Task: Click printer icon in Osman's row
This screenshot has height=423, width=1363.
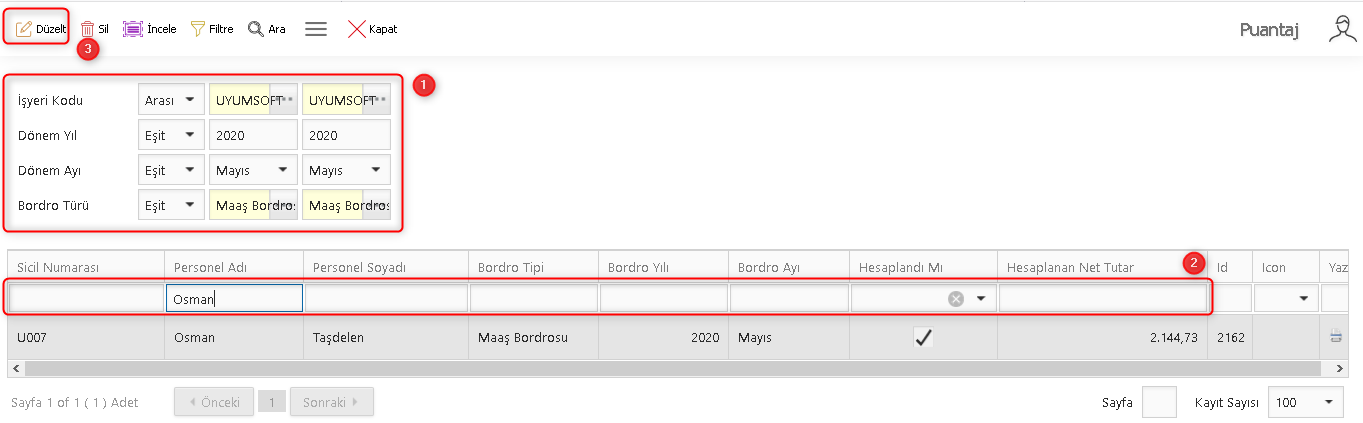Action: coord(1335,338)
